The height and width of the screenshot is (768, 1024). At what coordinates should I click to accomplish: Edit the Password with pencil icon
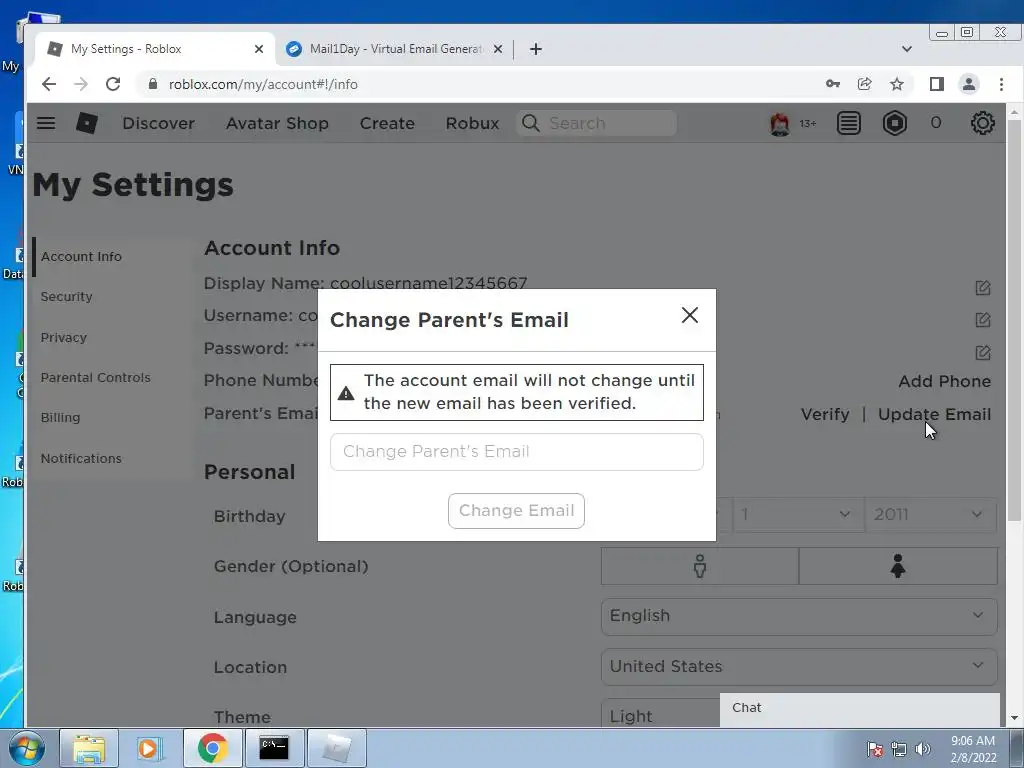tap(982, 353)
